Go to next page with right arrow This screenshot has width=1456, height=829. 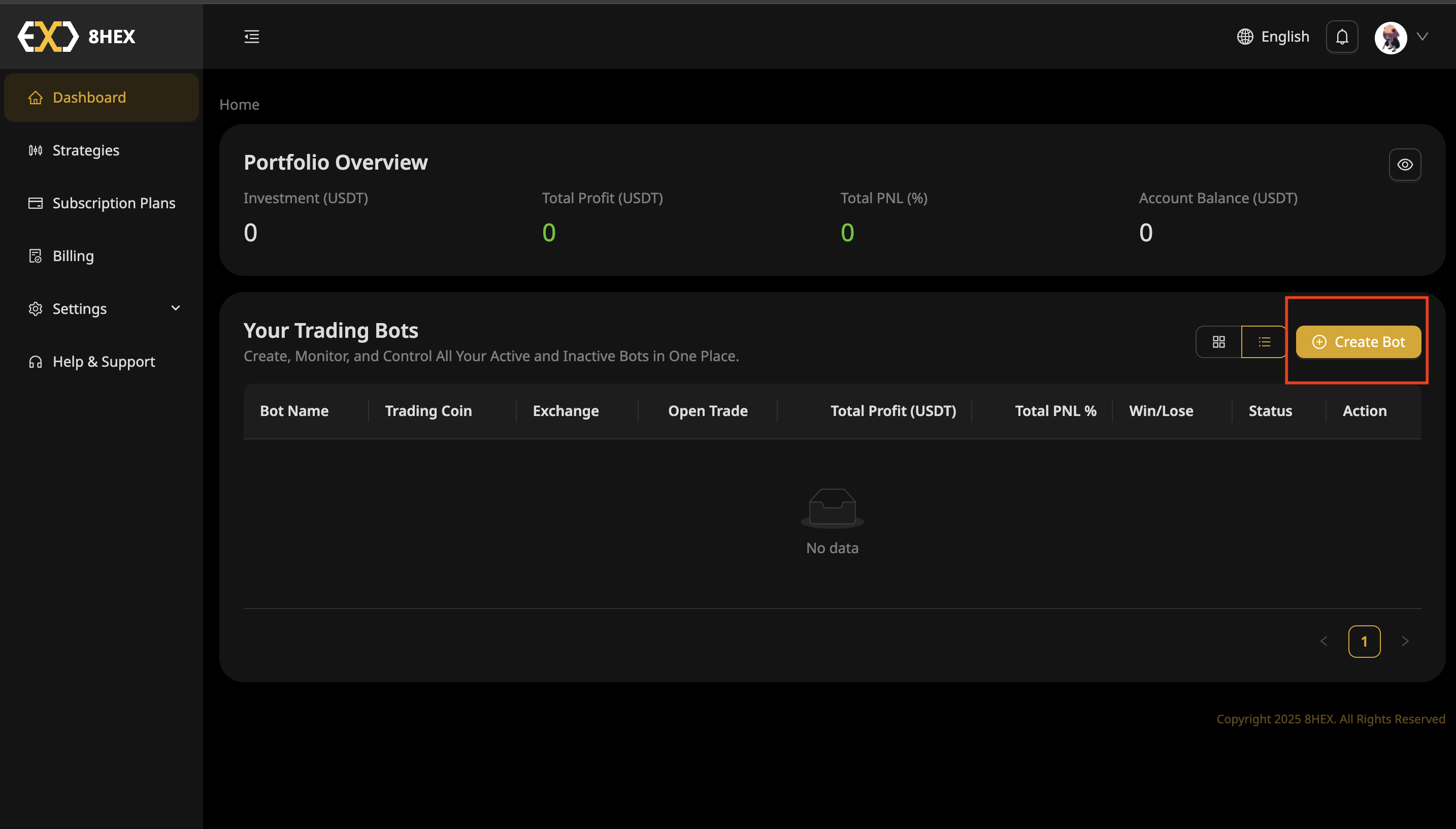[1405, 641]
